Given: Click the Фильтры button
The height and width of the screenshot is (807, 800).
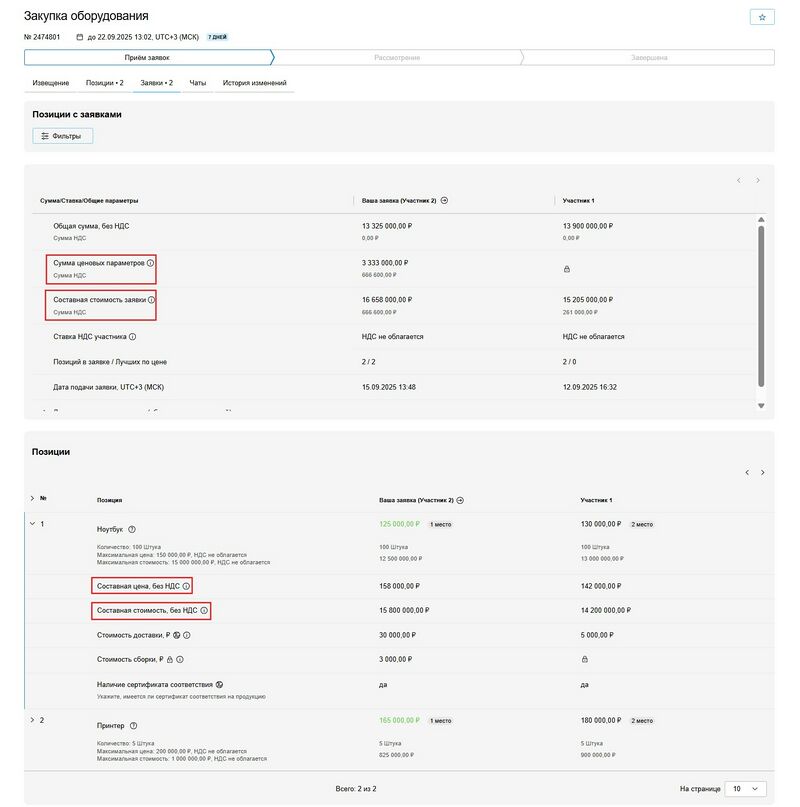Looking at the screenshot, I should pos(62,135).
